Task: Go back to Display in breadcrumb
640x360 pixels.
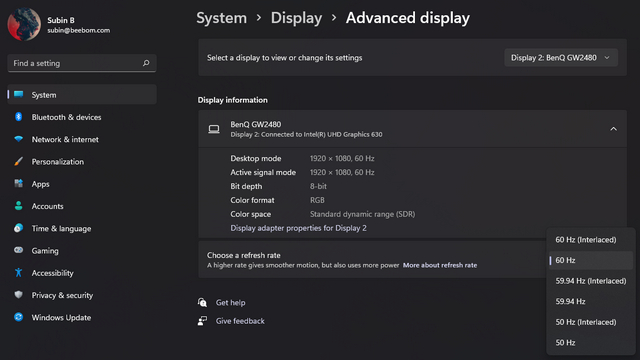Action: (296, 18)
